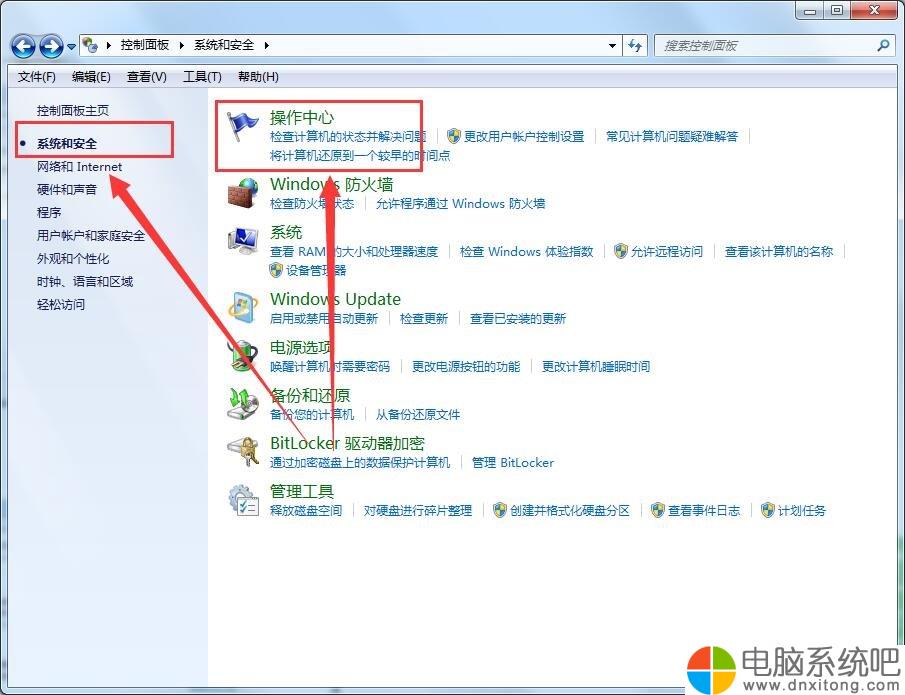Click 管理 BitLocker link

tap(513, 462)
